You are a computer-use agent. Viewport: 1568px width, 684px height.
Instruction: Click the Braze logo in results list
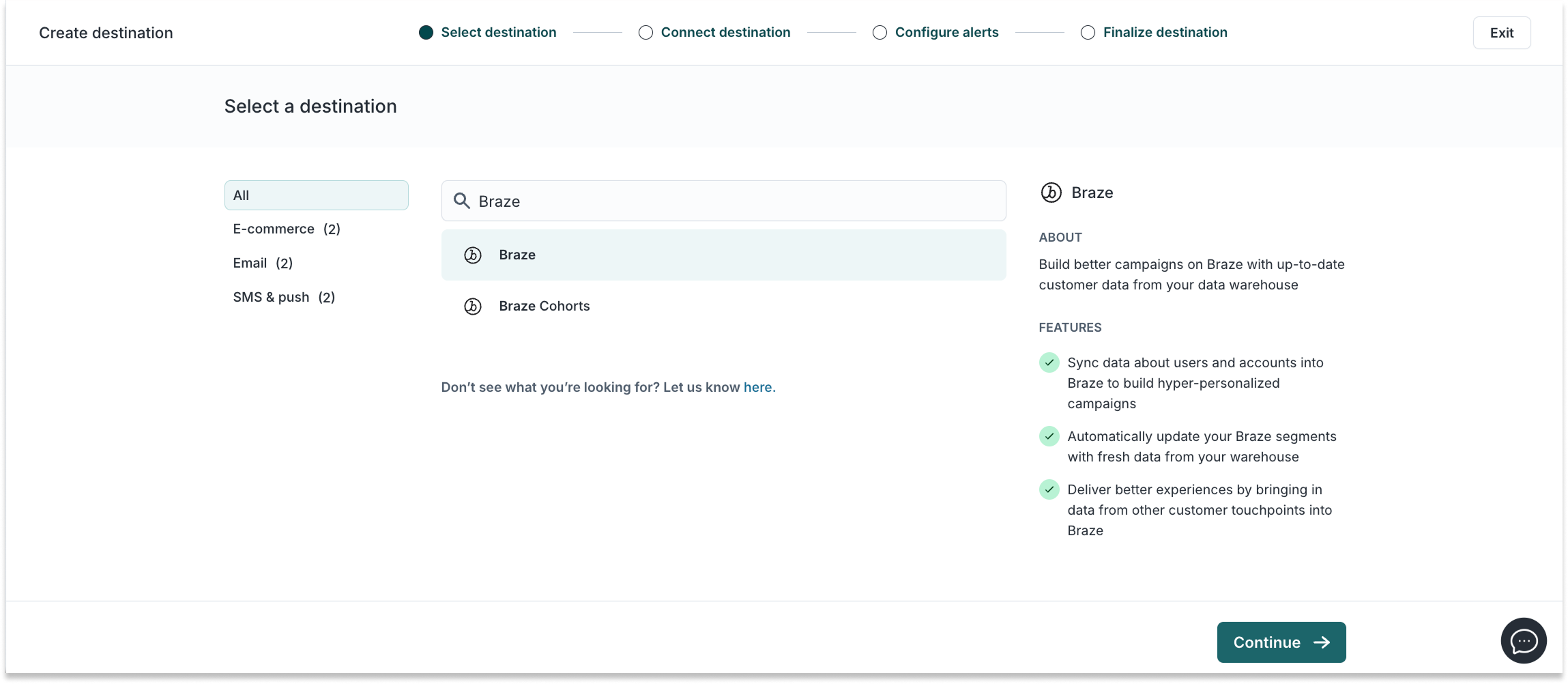tap(473, 255)
